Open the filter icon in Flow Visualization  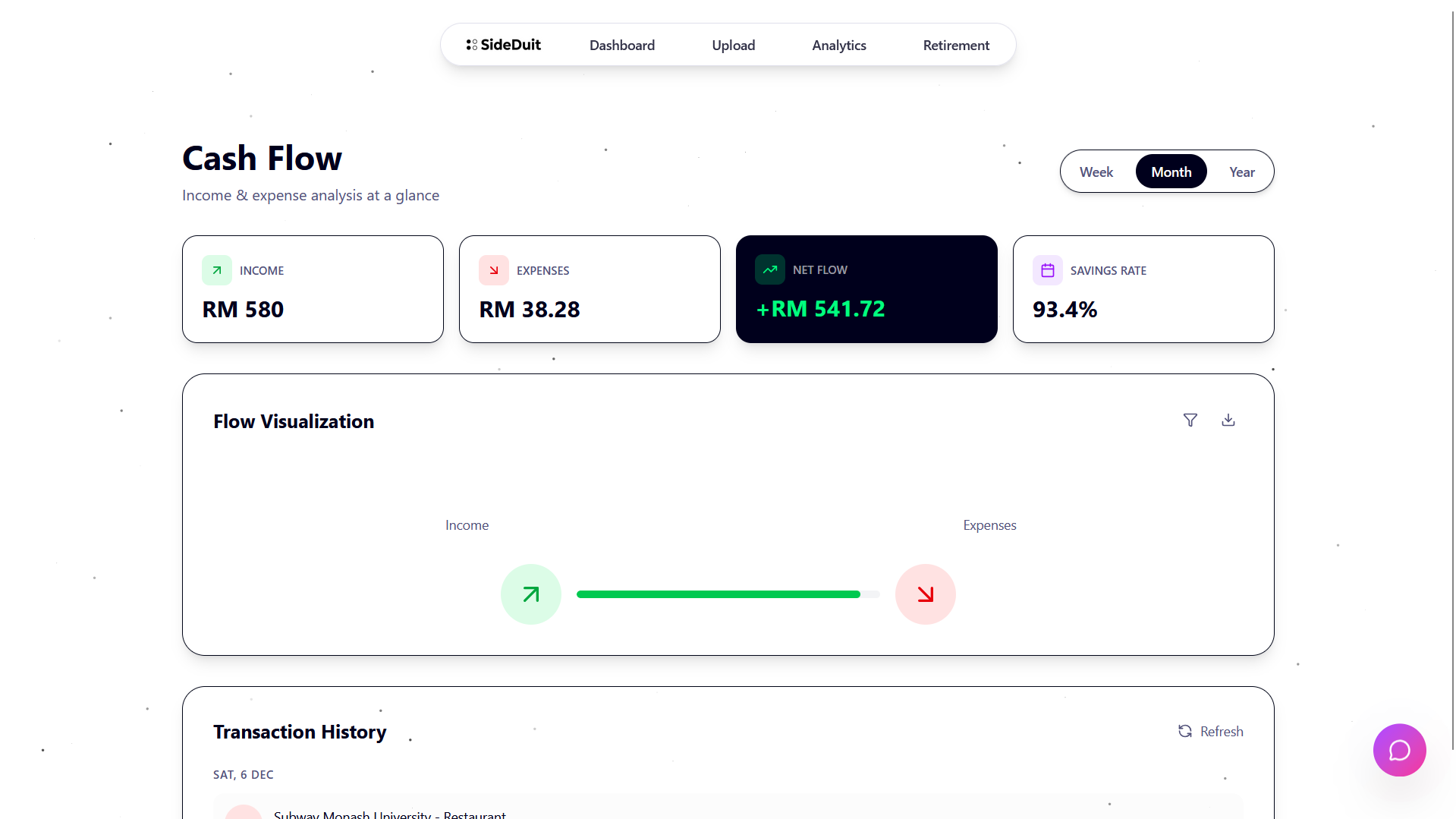point(1190,421)
